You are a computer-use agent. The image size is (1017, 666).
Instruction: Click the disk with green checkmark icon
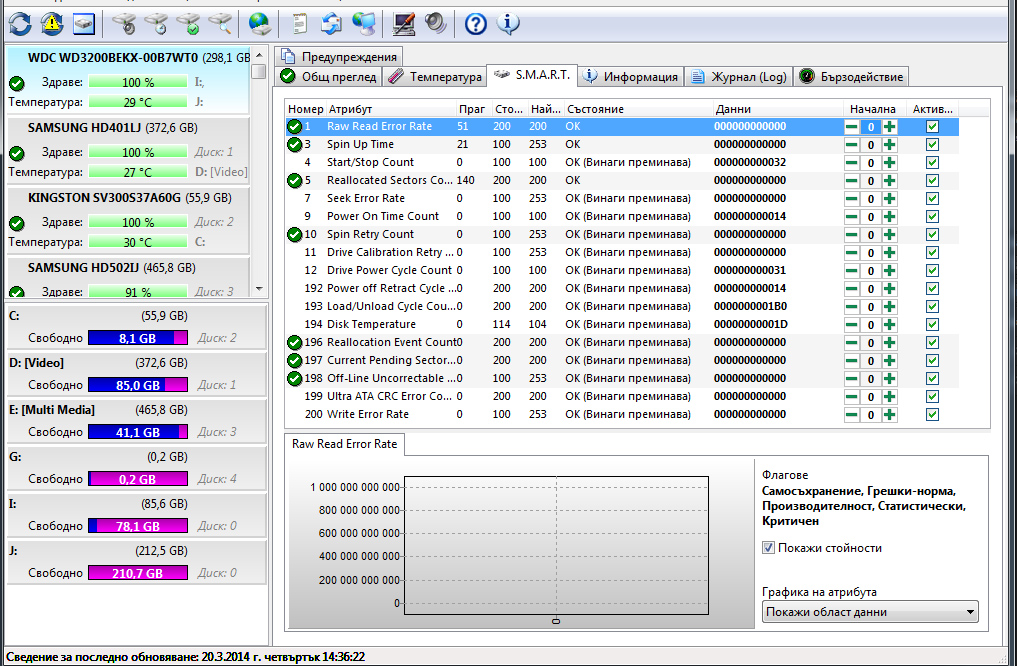(x=189, y=24)
